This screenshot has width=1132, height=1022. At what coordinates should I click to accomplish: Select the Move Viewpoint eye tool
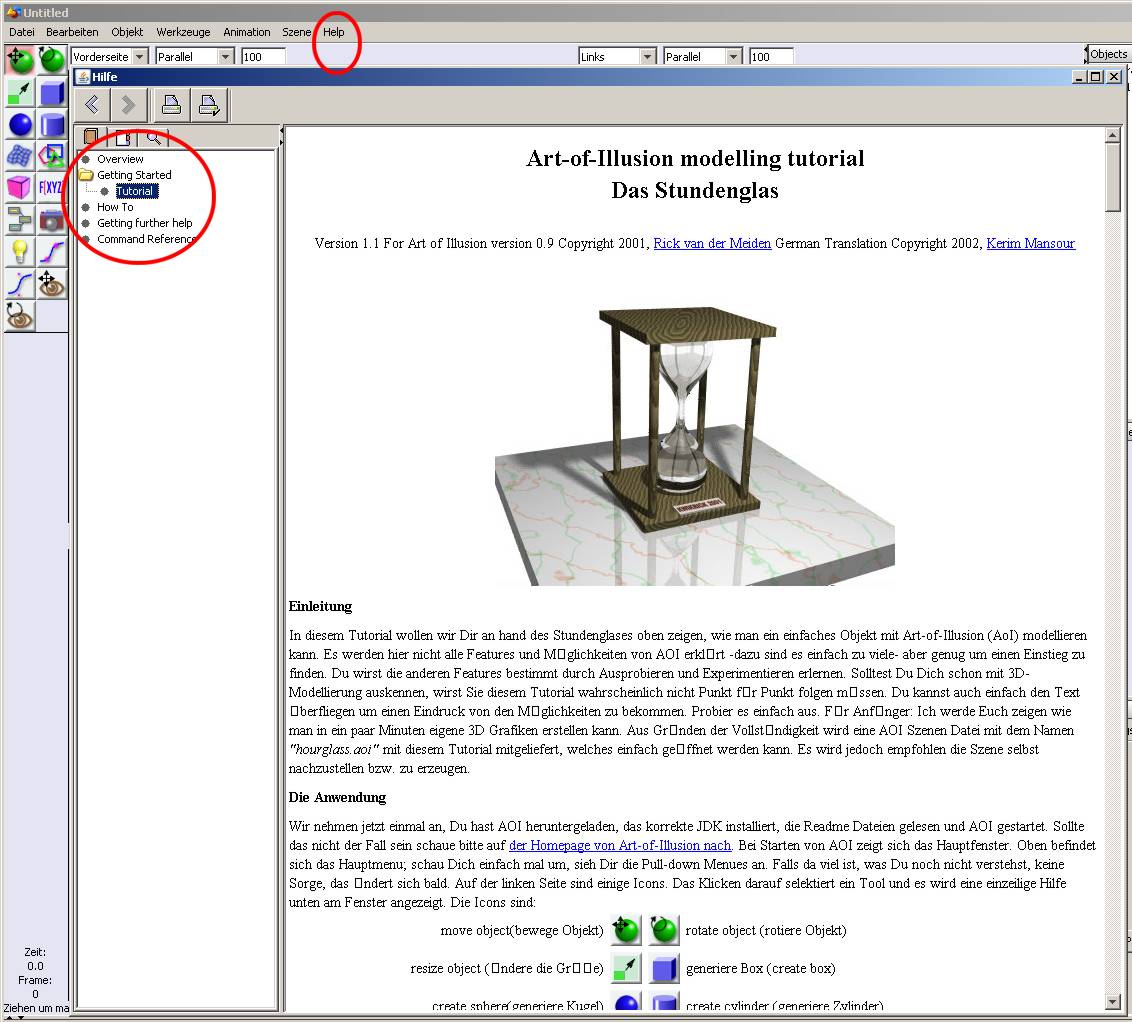52,284
